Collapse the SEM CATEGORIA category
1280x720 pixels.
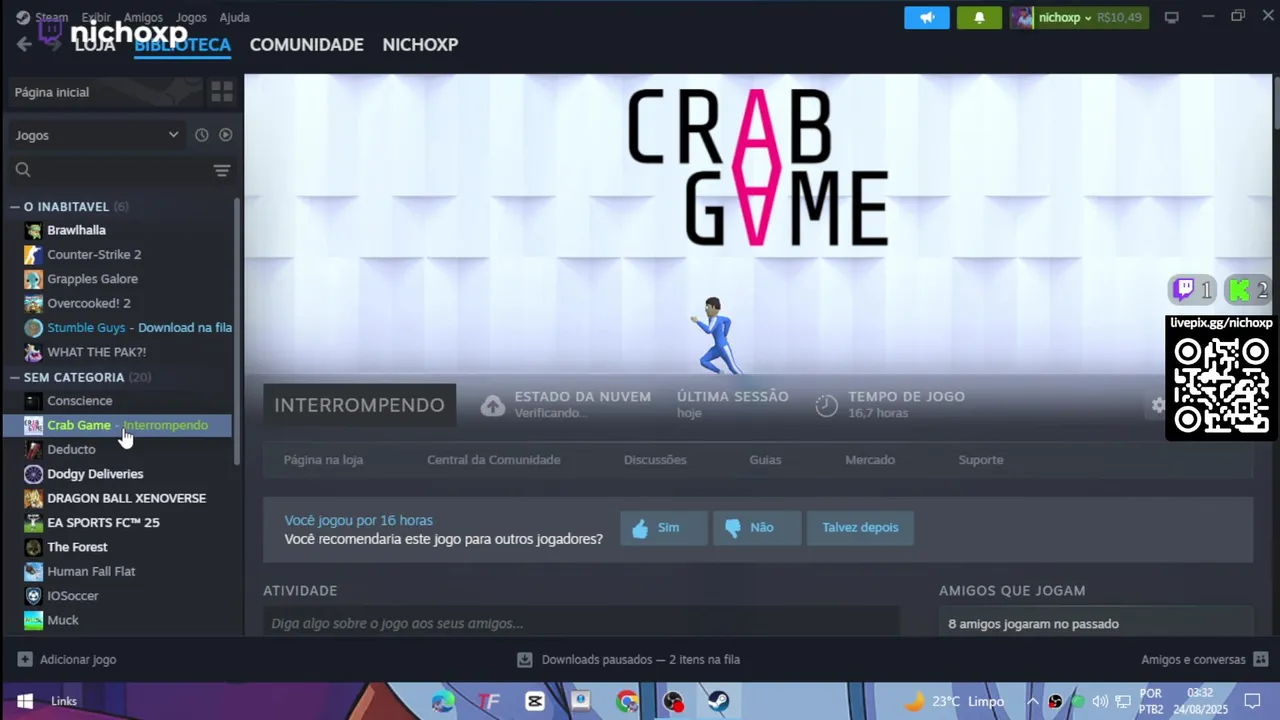pos(15,378)
